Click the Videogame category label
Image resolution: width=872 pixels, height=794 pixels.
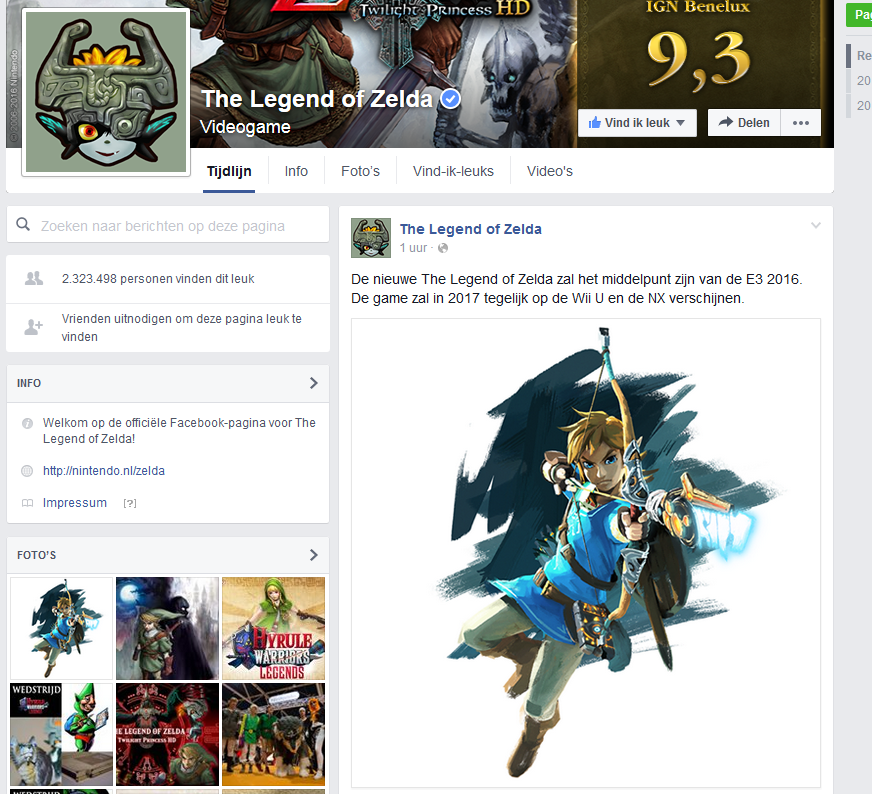coord(245,127)
